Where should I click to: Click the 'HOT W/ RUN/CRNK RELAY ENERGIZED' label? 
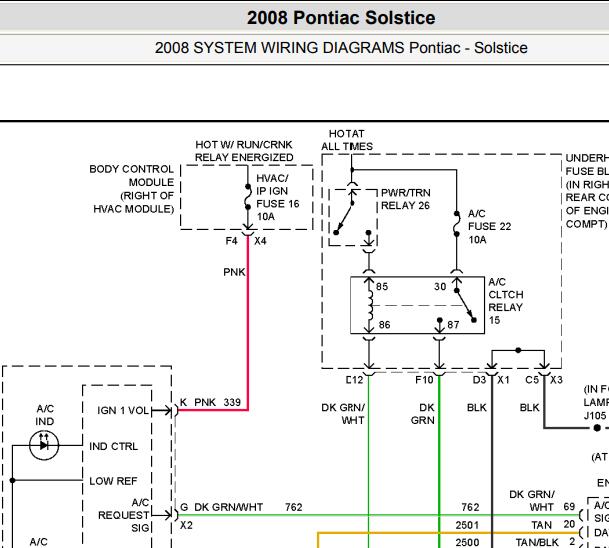[x=244, y=151]
